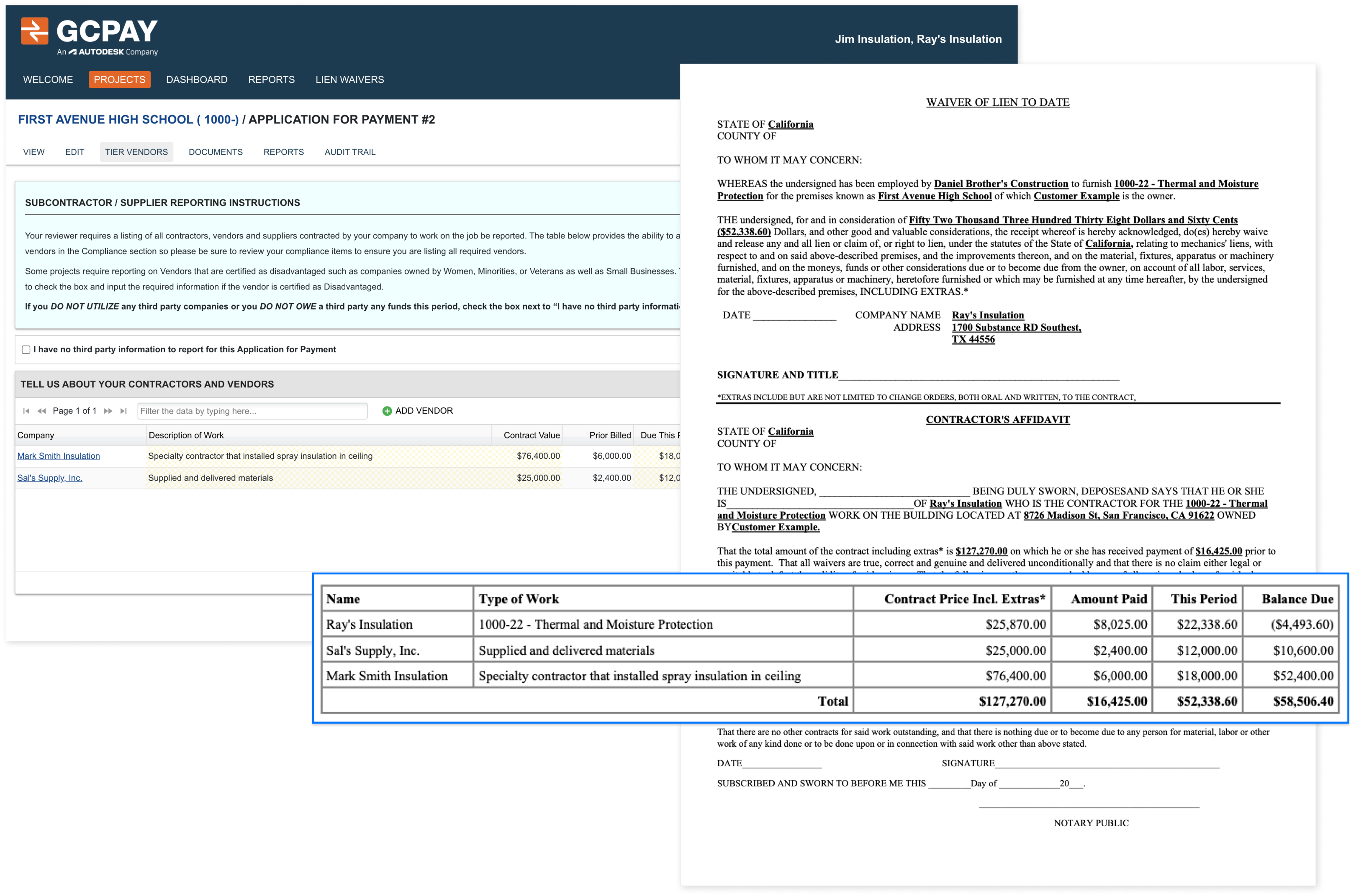
Task: Open the Lien Waivers menu
Action: (x=349, y=79)
